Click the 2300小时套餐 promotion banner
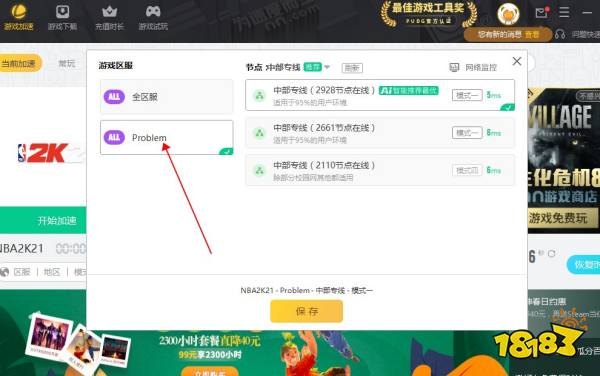 click(210, 340)
